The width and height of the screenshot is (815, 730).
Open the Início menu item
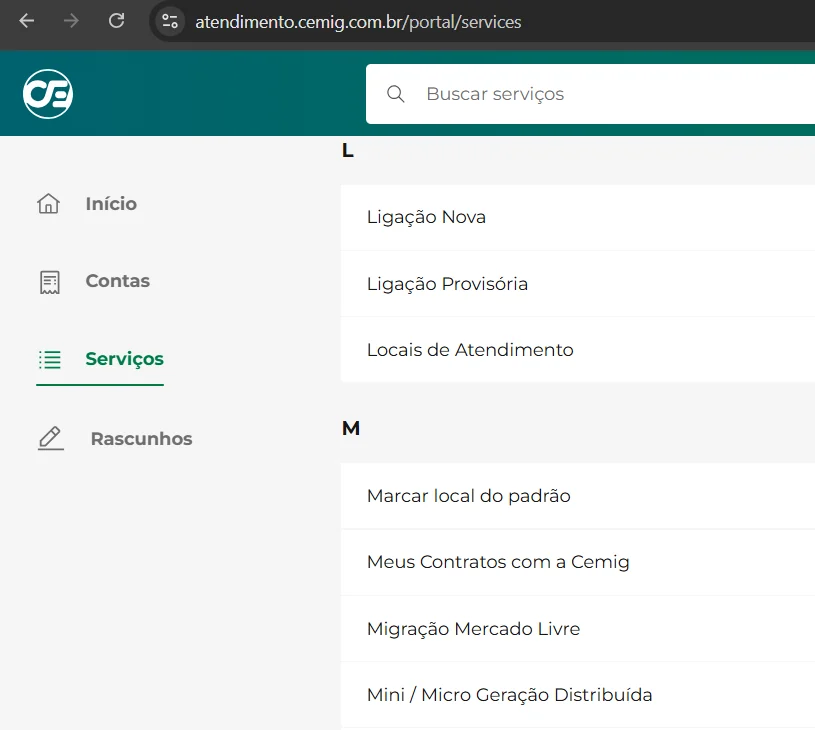coord(111,204)
